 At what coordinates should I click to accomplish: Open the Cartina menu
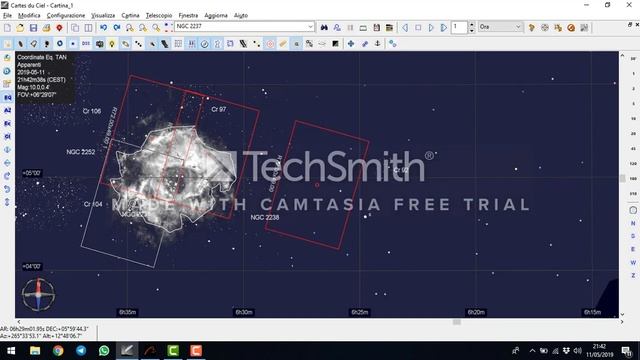click(x=130, y=16)
